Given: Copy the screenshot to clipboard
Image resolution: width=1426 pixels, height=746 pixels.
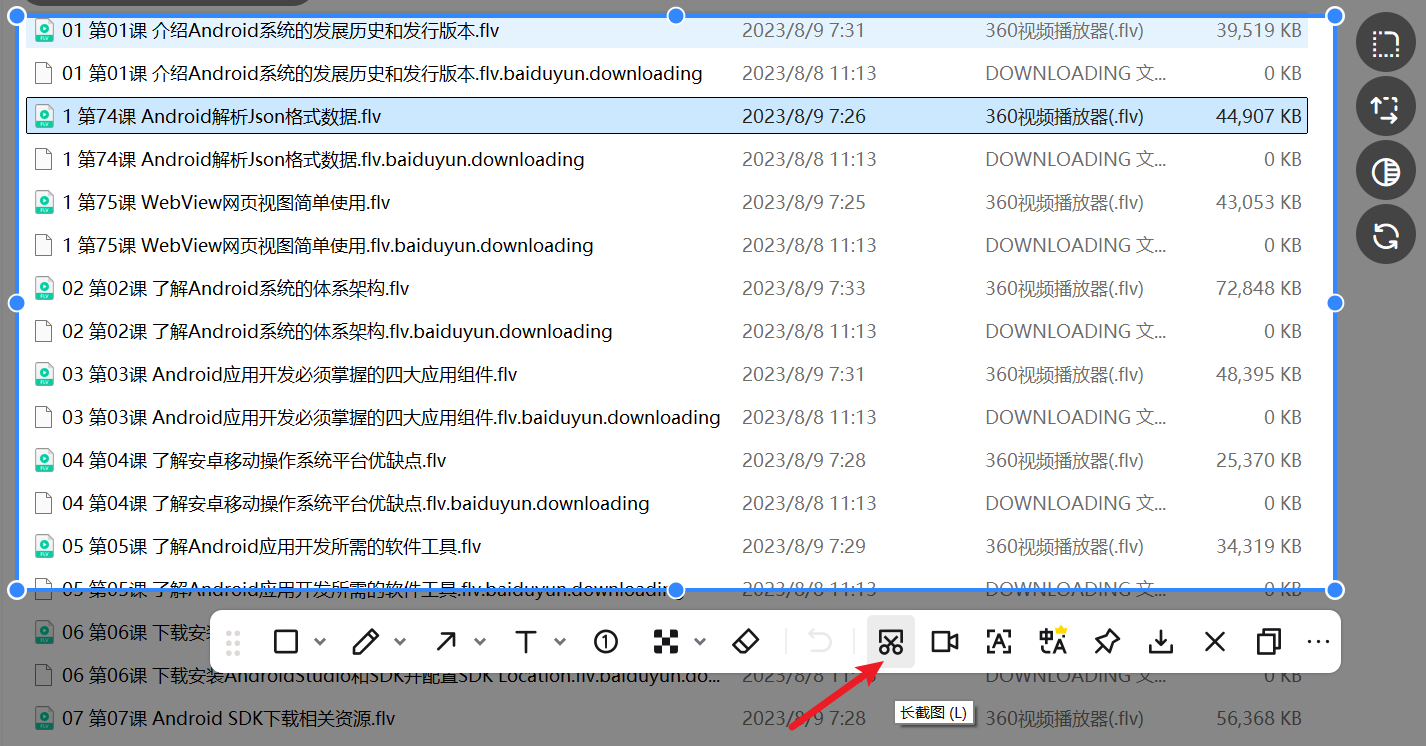Looking at the screenshot, I should pyautogui.click(x=1269, y=642).
